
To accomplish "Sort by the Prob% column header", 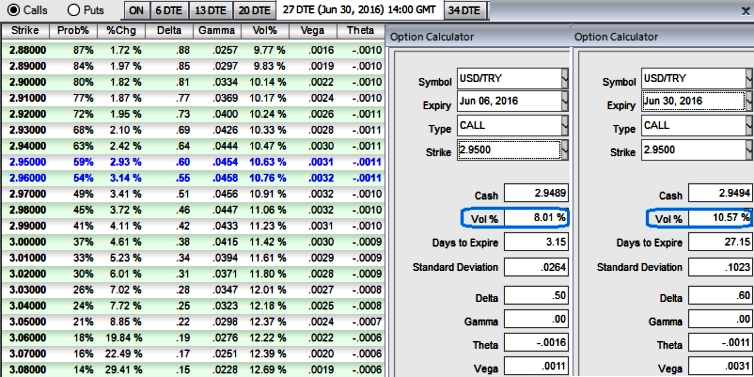I will pyautogui.click(x=73, y=31).
